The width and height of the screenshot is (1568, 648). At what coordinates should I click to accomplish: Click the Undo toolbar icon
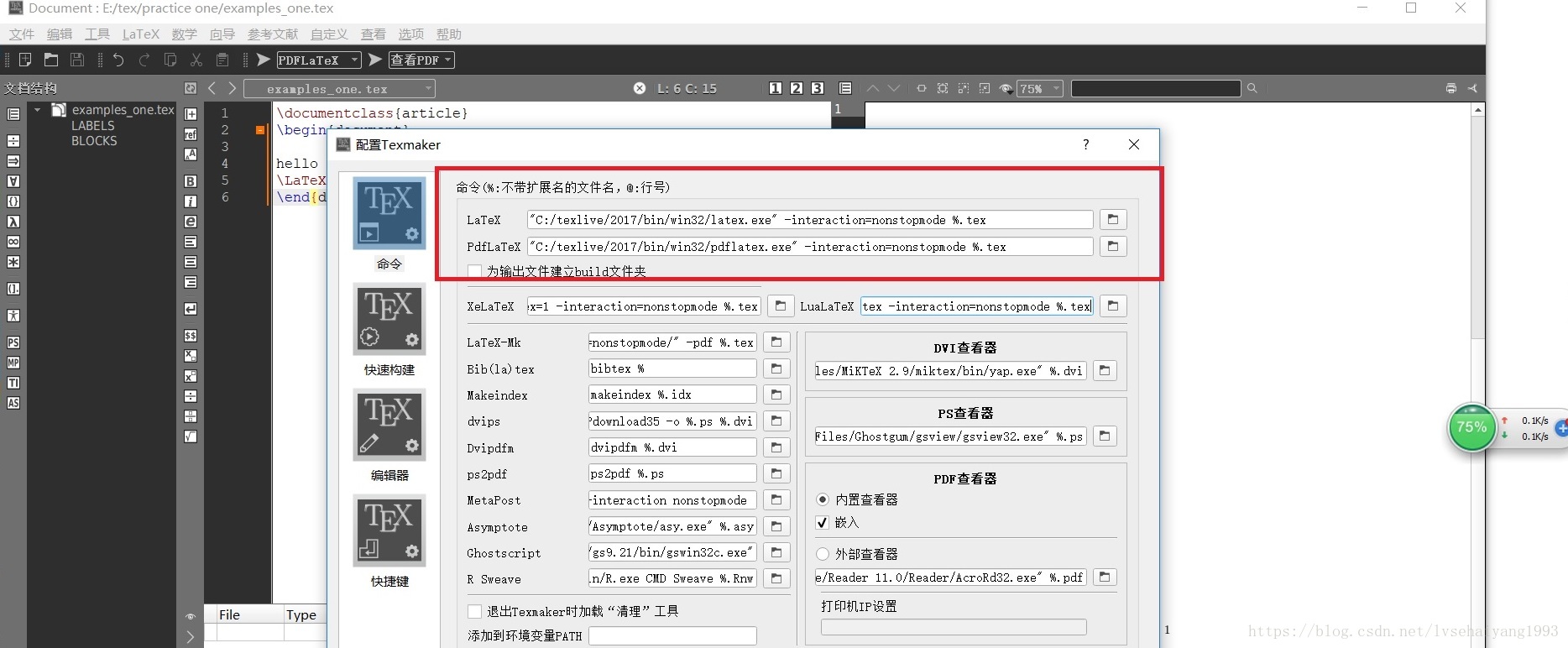[118, 60]
